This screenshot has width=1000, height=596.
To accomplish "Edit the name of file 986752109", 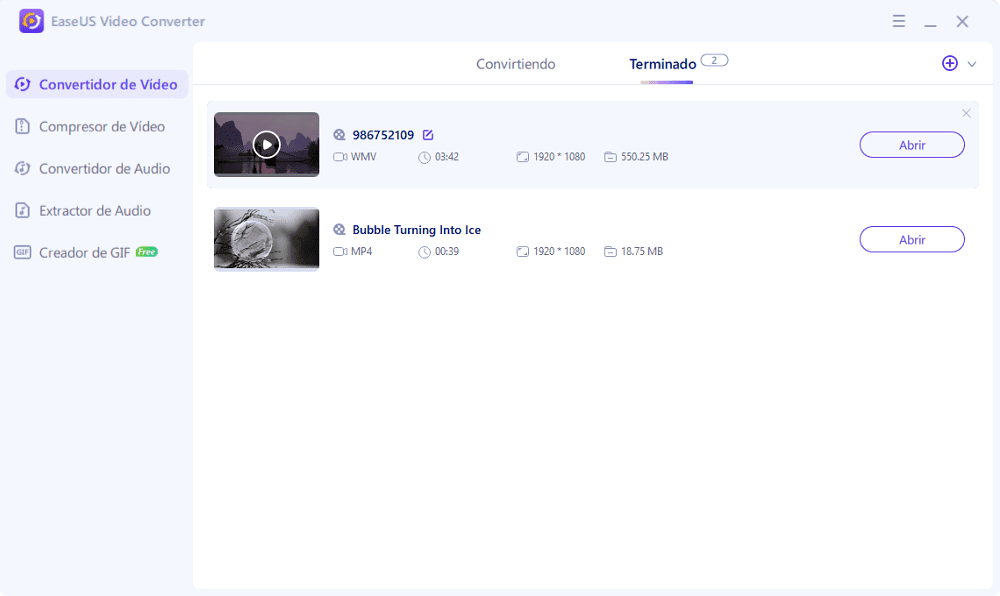I will point(428,134).
